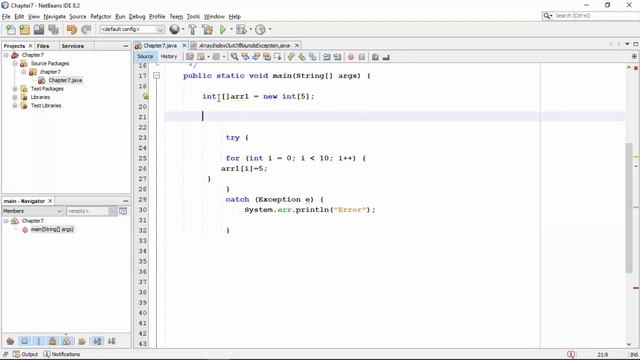Screen dimensions: 640x360
Task: Click the lightbulb hint icon on line 19
Action: pyautogui.click(x=145, y=96)
